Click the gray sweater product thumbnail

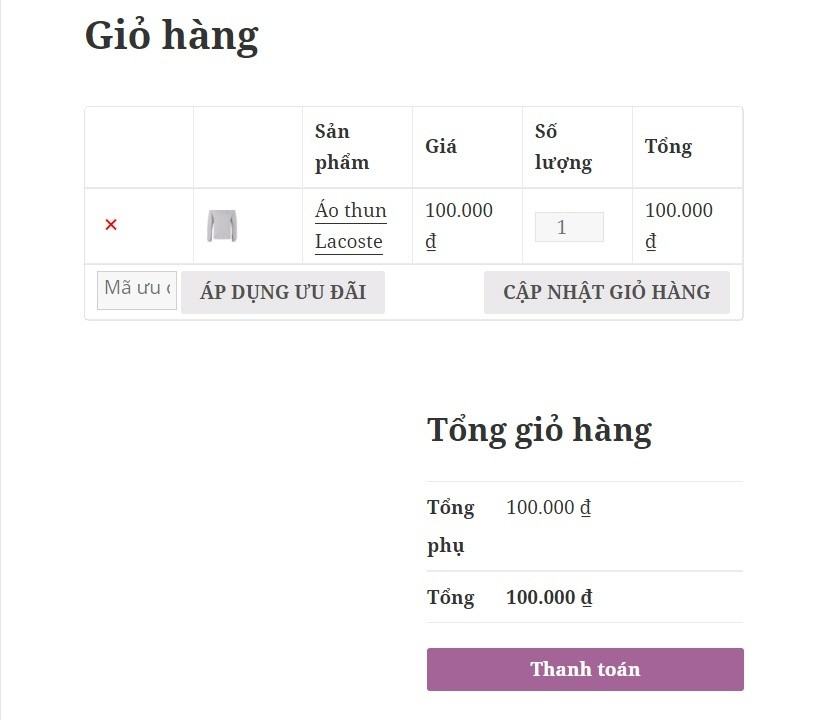pyautogui.click(x=222, y=226)
